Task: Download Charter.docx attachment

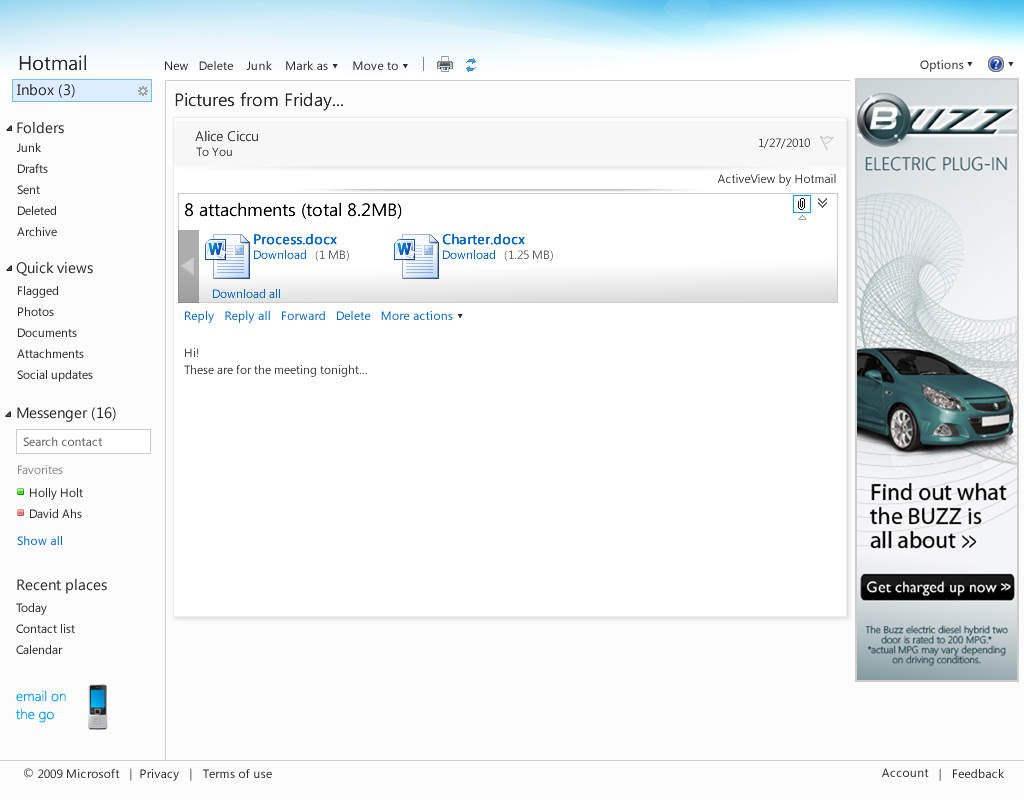Action: click(468, 255)
